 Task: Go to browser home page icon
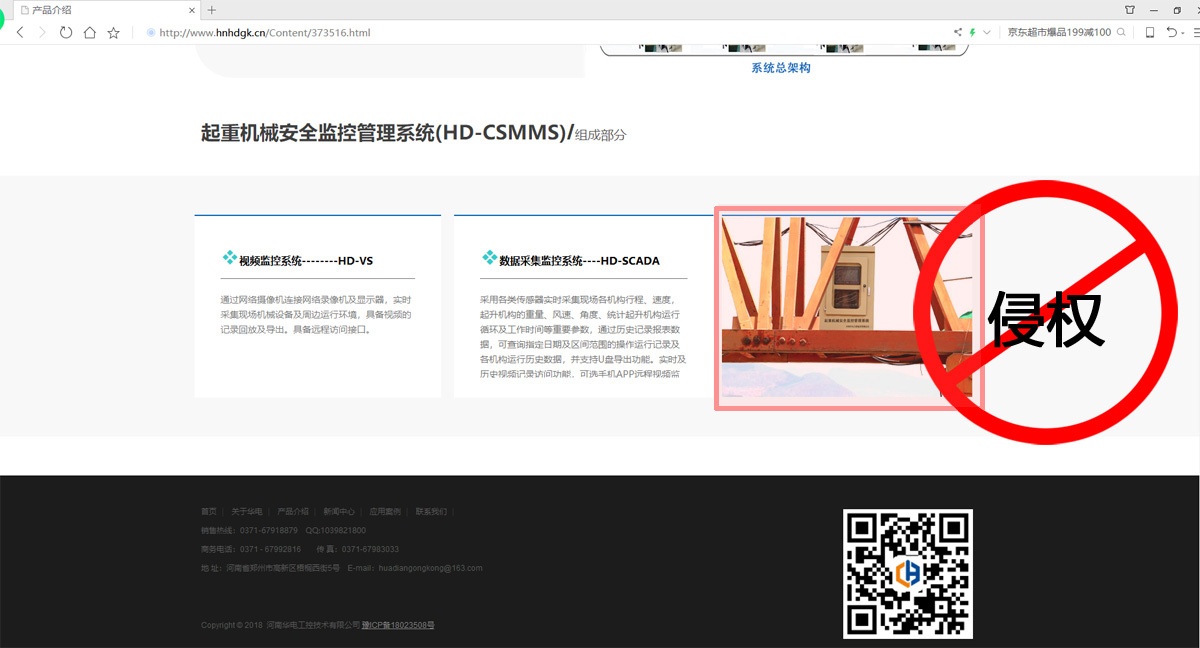coord(90,32)
